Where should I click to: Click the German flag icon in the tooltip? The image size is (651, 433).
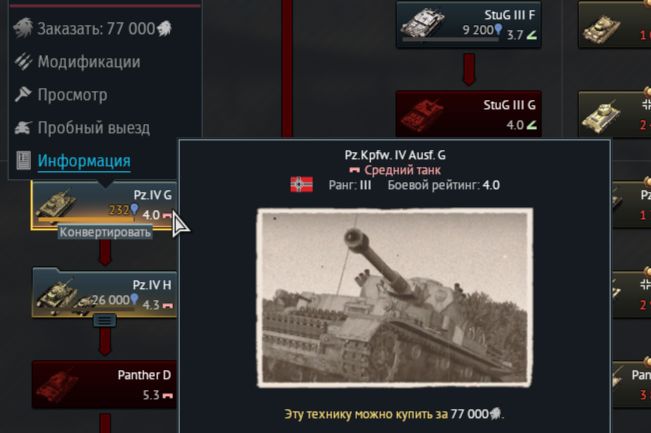click(x=301, y=185)
